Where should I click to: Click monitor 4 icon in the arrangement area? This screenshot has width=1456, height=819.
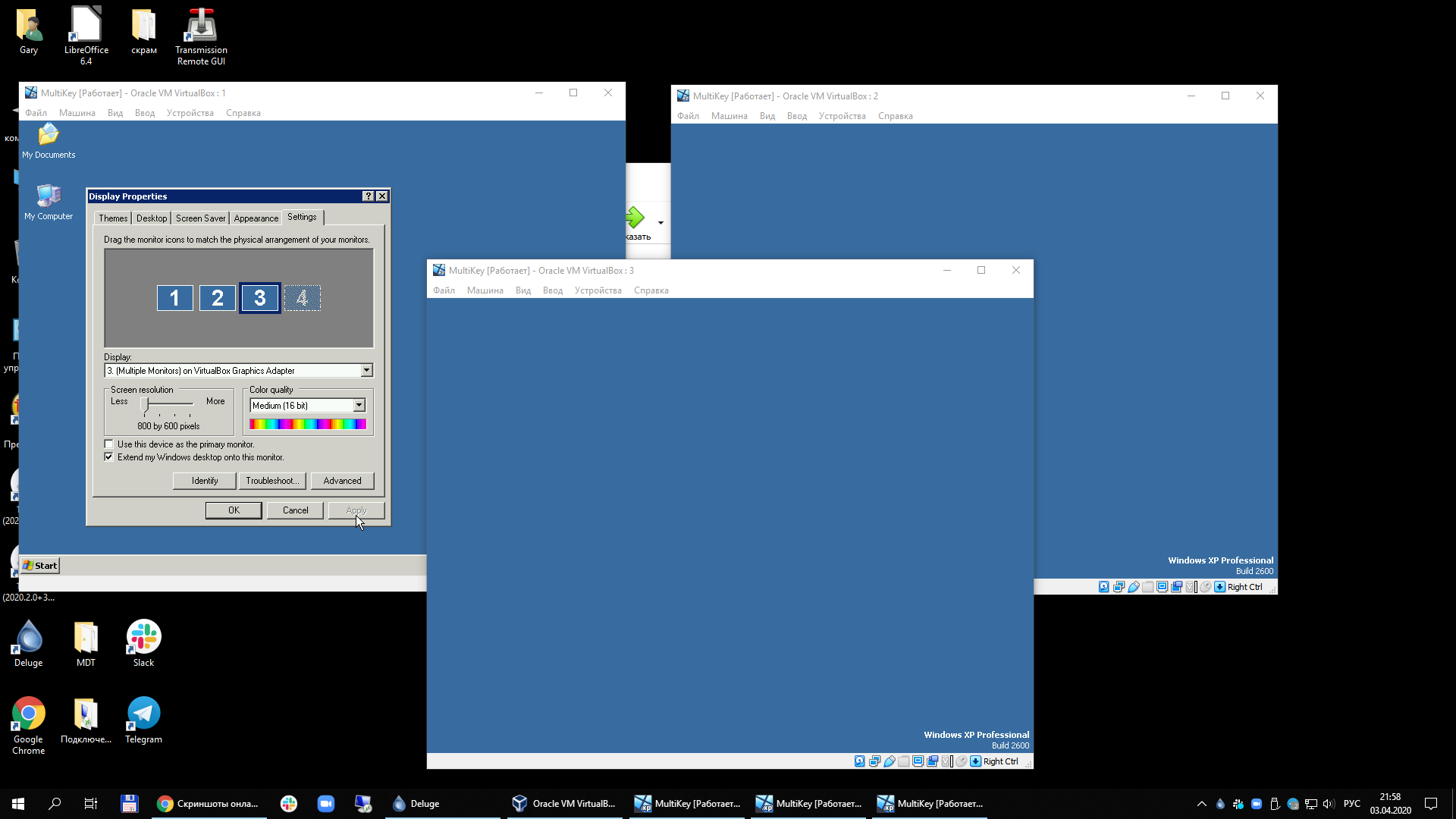coord(302,298)
